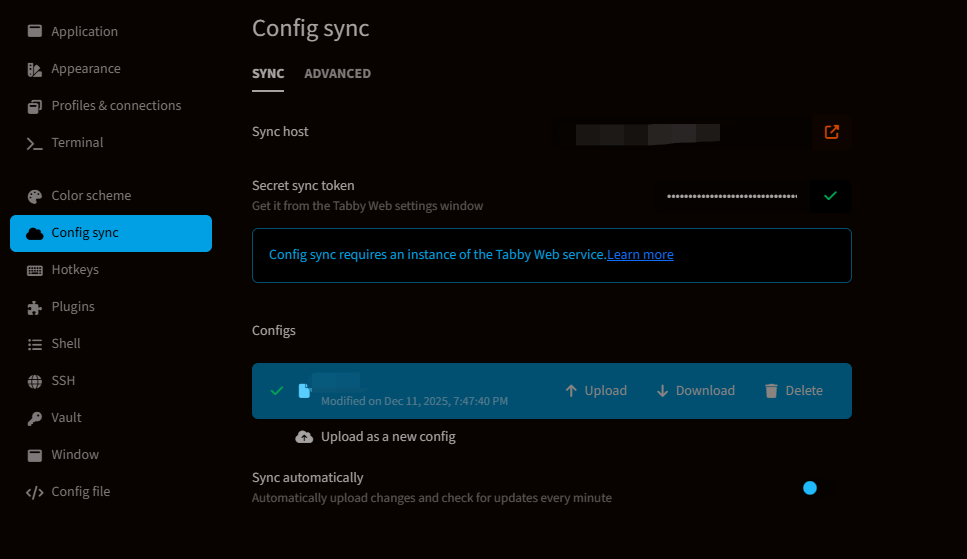Open Color scheme settings via palette icon

click(35, 196)
